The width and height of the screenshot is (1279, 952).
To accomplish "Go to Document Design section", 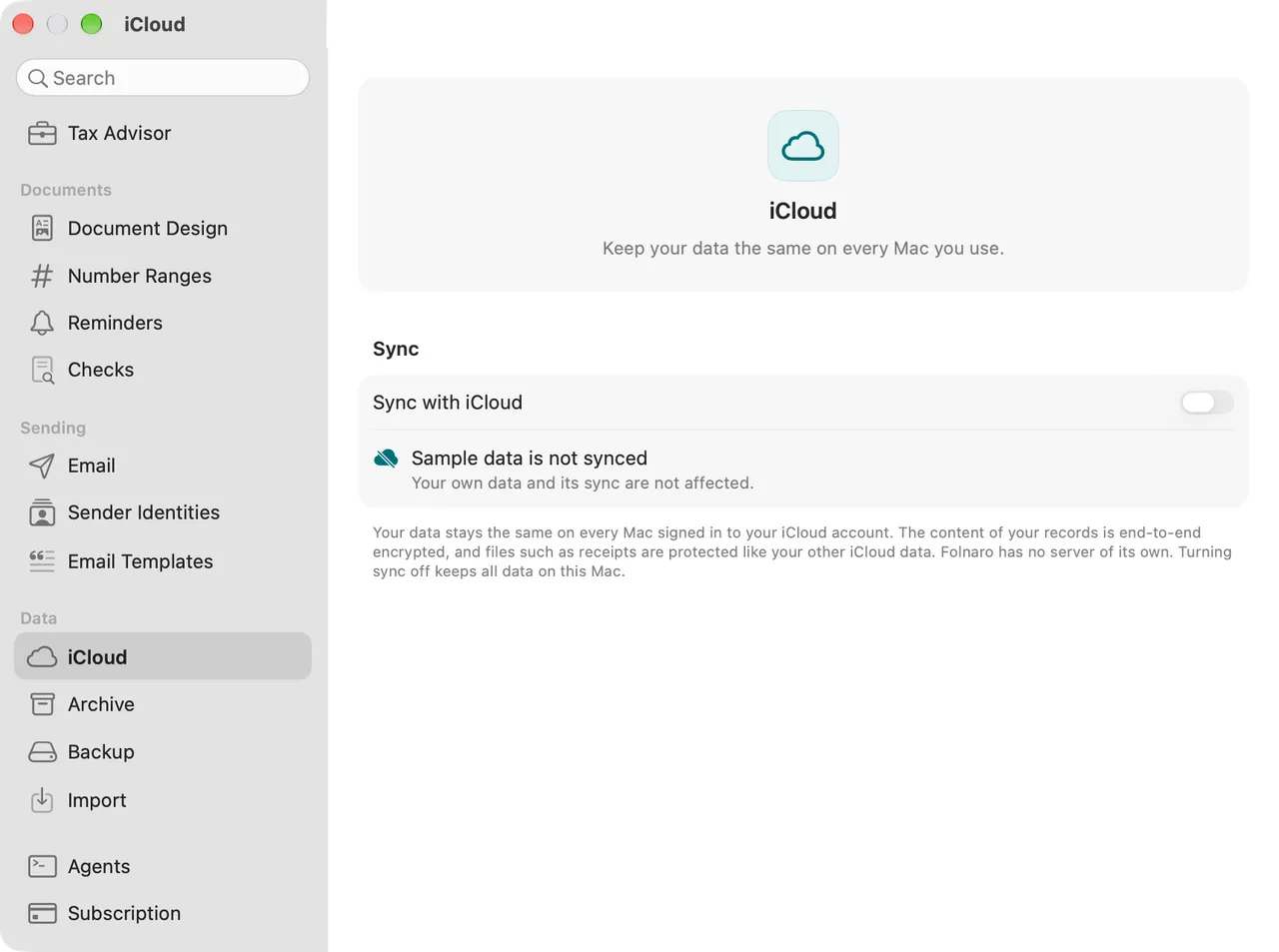I will [x=163, y=229].
